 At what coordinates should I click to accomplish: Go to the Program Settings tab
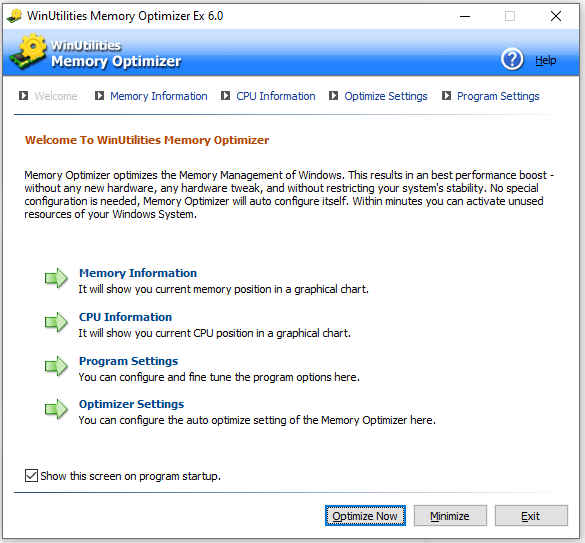click(x=498, y=96)
